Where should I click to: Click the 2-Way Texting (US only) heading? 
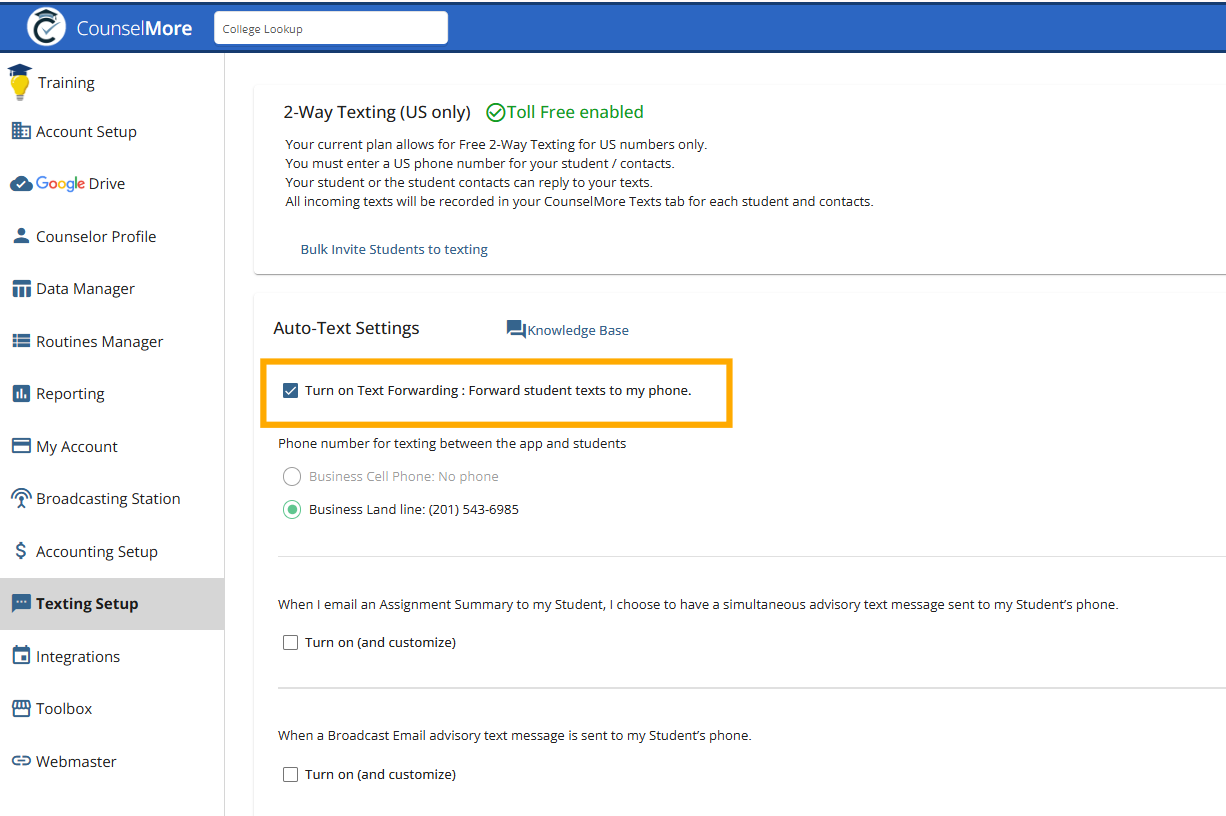point(377,112)
